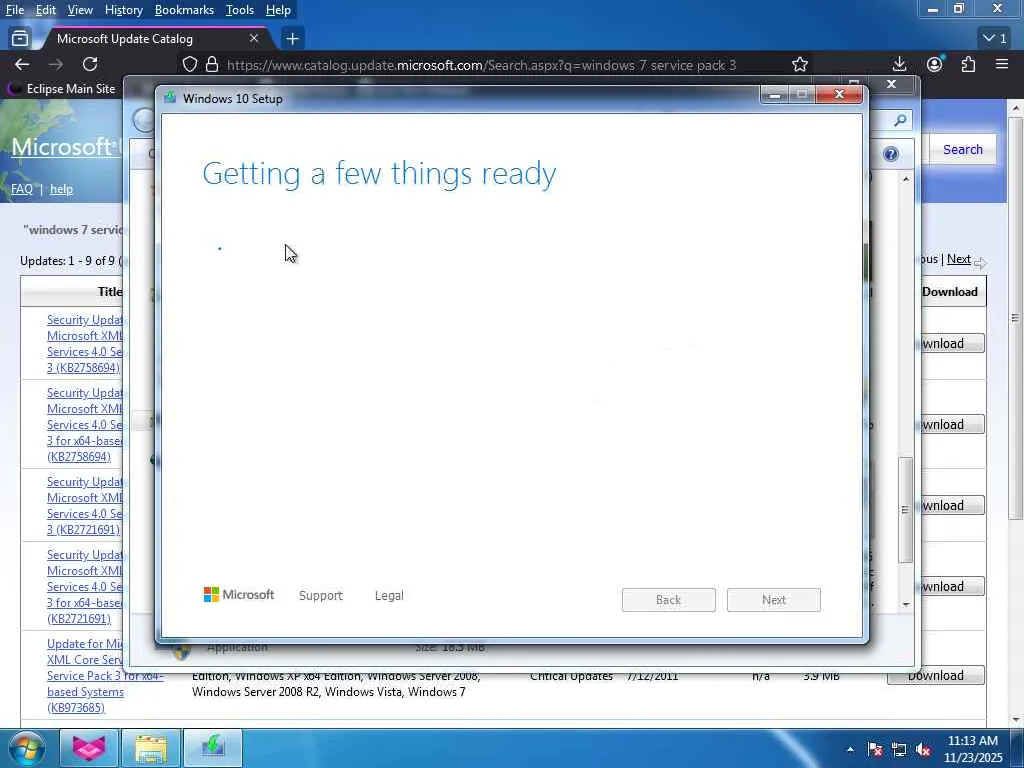Switch to Windows 10 Setup taskbar item
The image size is (1024, 768).
click(x=213, y=748)
